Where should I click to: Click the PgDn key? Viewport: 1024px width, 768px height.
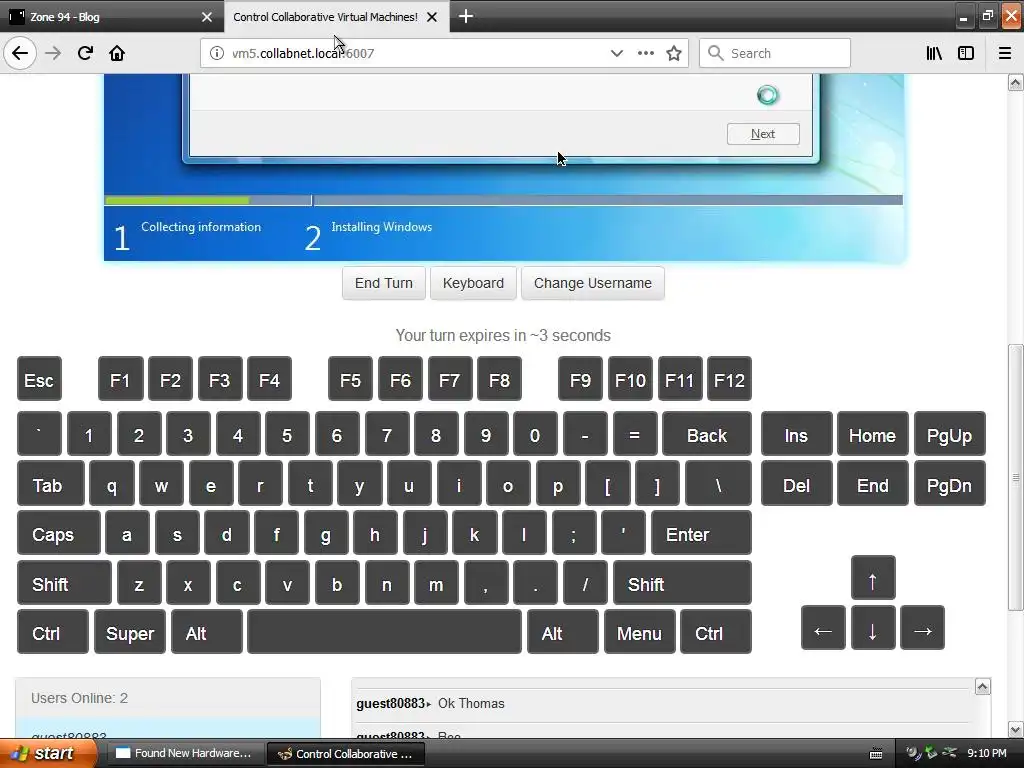pyautogui.click(x=950, y=484)
